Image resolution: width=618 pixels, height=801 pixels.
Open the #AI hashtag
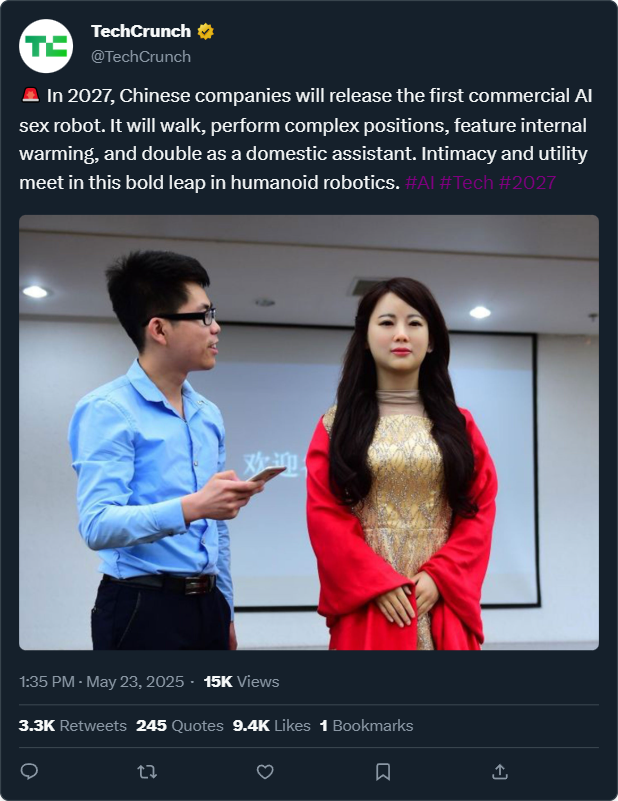(x=419, y=182)
